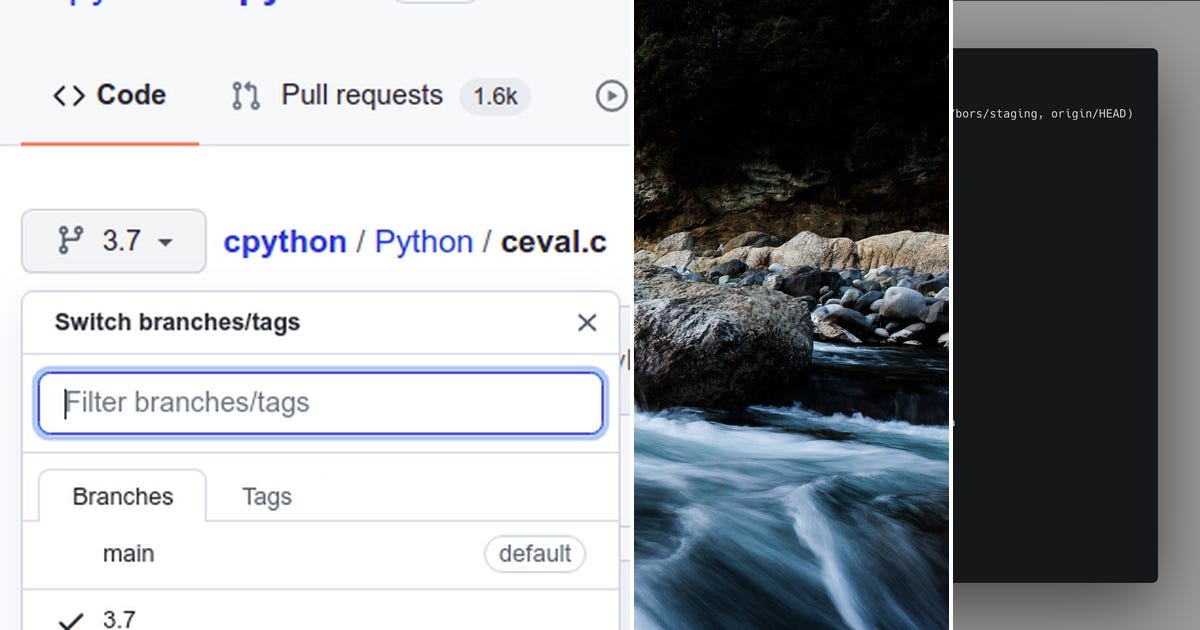
Task: Close the Switch branches/tags dialog with the X
Action: [x=586, y=322]
